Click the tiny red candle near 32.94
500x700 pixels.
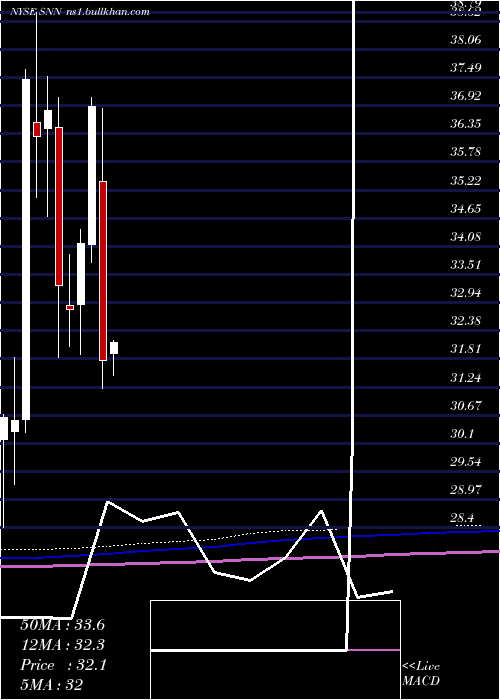click(x=70, y=307)
